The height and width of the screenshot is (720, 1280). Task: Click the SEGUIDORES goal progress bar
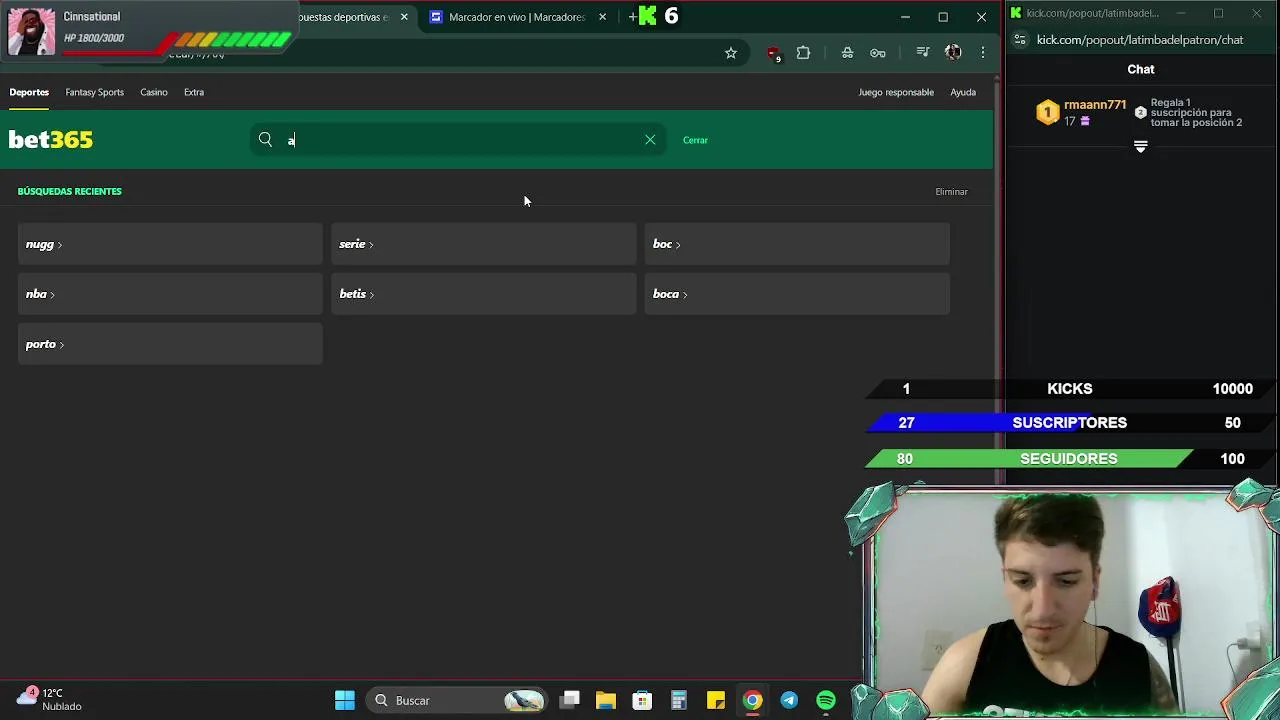pyautogui.click(x=1070, y=459)
